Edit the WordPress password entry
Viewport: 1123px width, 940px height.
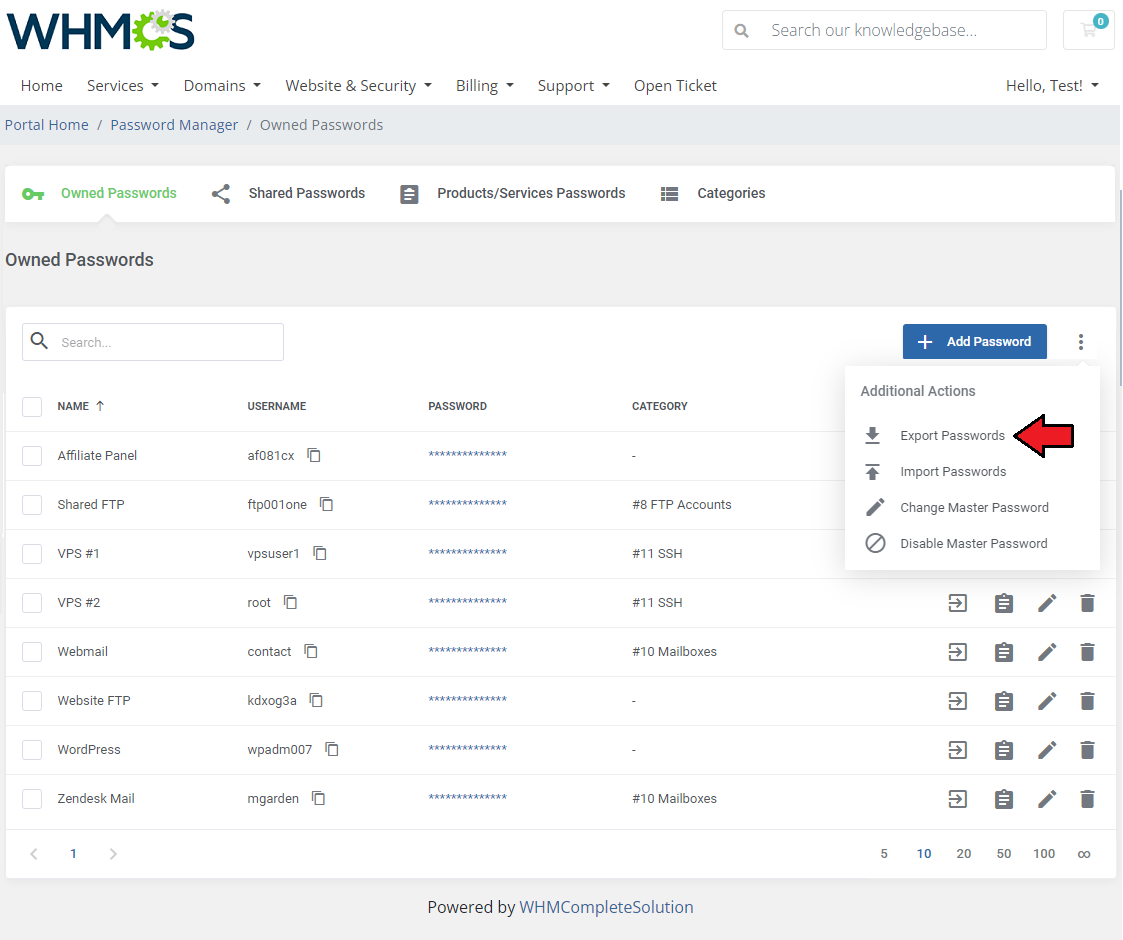[1047, 750]
